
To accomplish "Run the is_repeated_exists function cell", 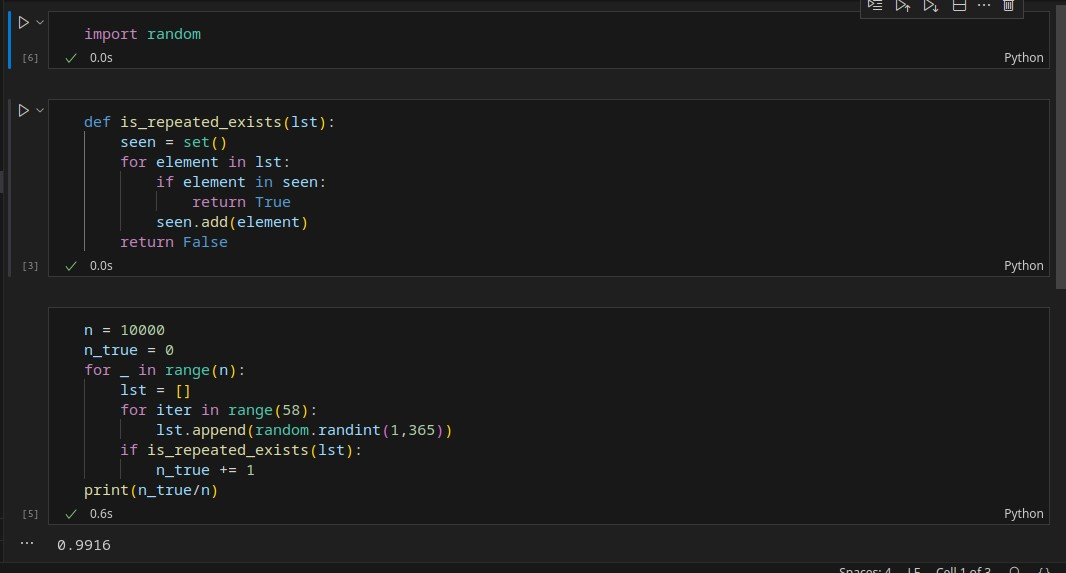I will pyautogui.click(x=24, y=110).
